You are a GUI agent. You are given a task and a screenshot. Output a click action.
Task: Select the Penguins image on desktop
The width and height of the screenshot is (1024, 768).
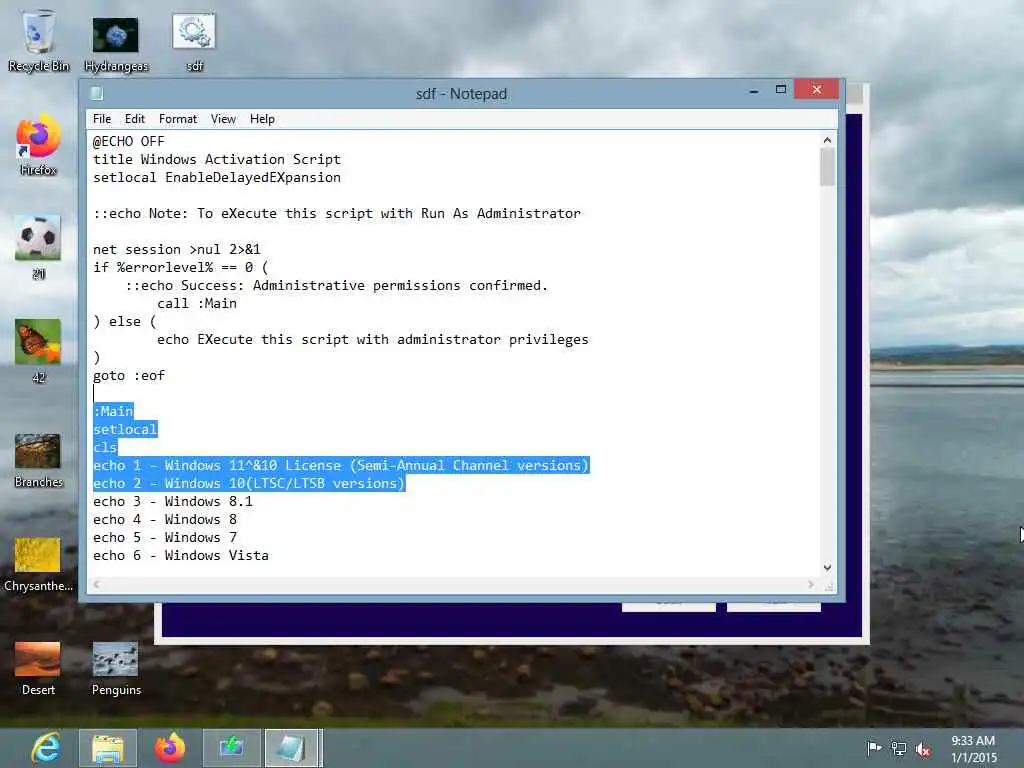coord(116,669)
